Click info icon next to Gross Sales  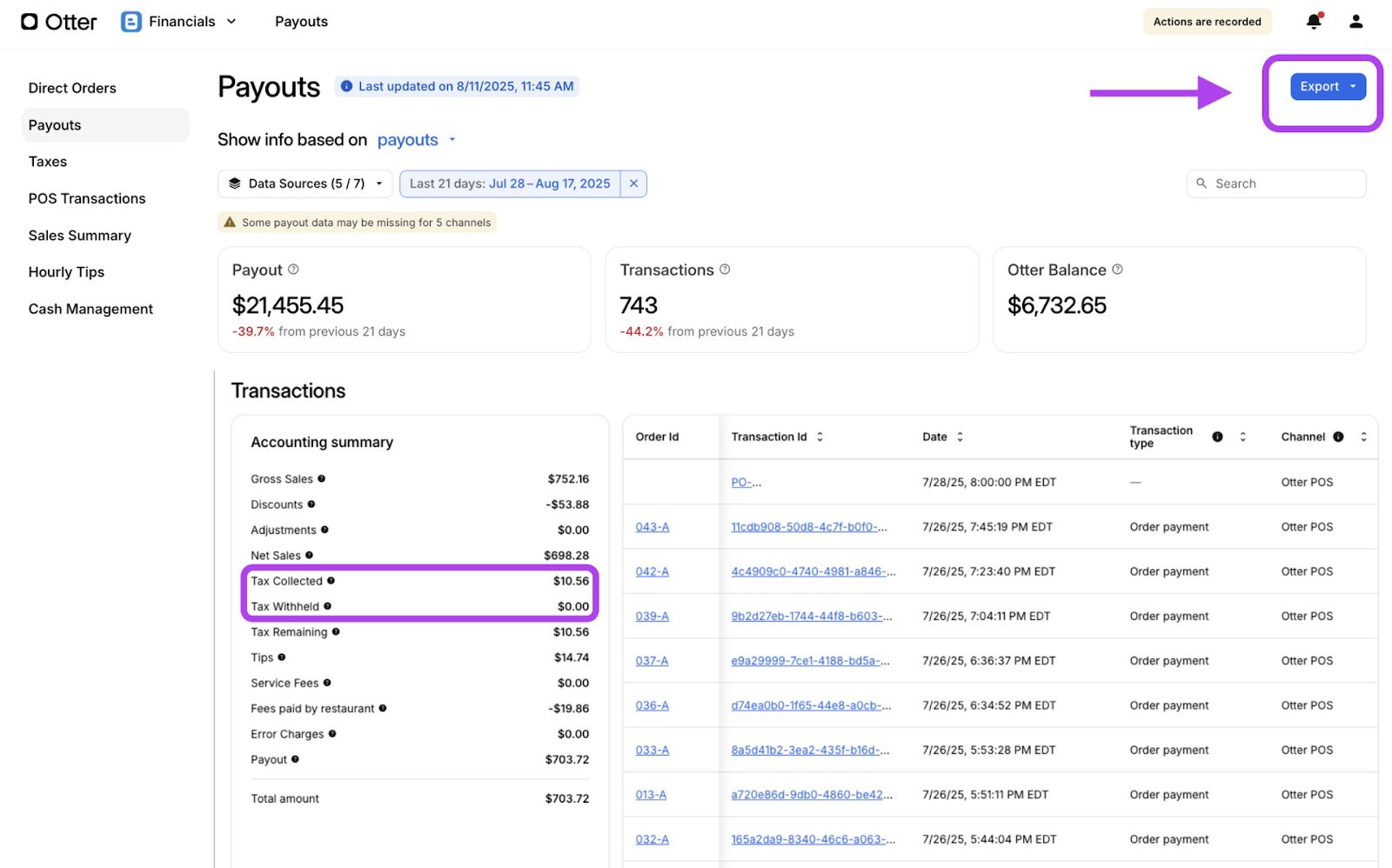[321, 479]
